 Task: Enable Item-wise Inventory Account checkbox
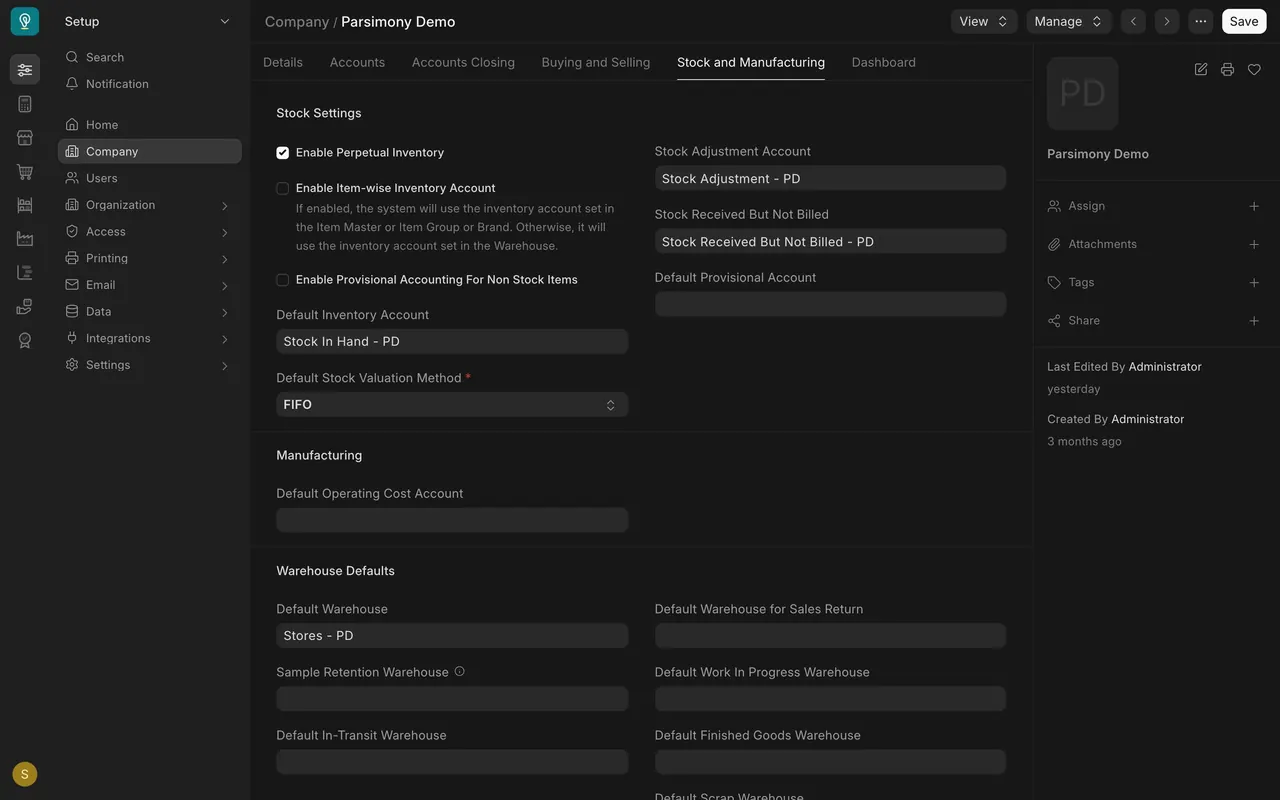283,188
